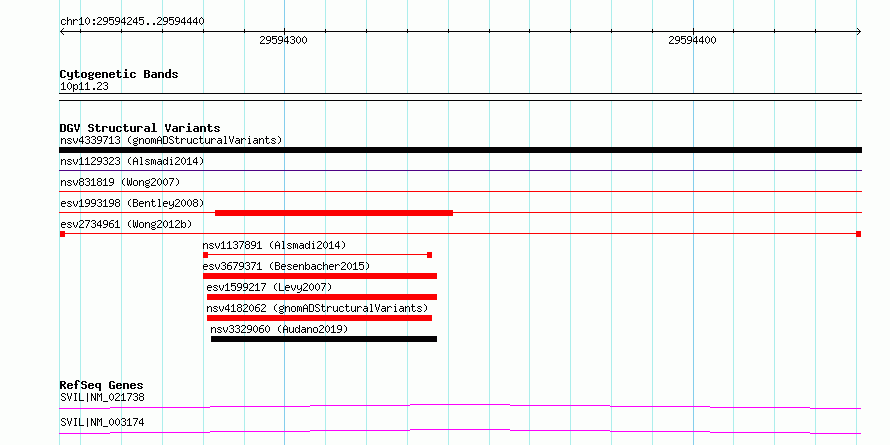Click the chr10:29594245..29594440 region label
This screenshot has width=890, height=445.
tap(132, 22)
